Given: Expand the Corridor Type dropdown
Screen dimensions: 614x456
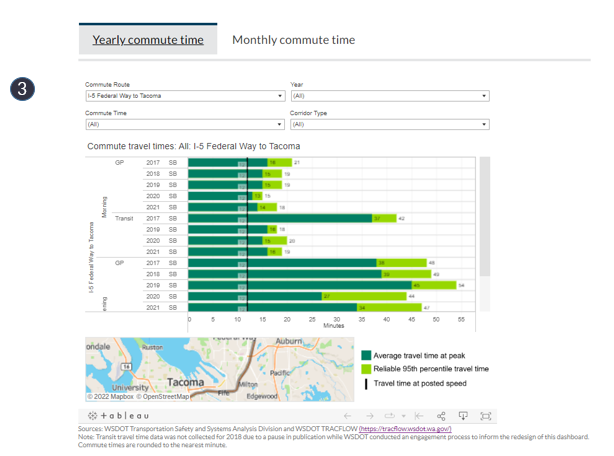Looking at the screenshot, I should tap(389, 125).
